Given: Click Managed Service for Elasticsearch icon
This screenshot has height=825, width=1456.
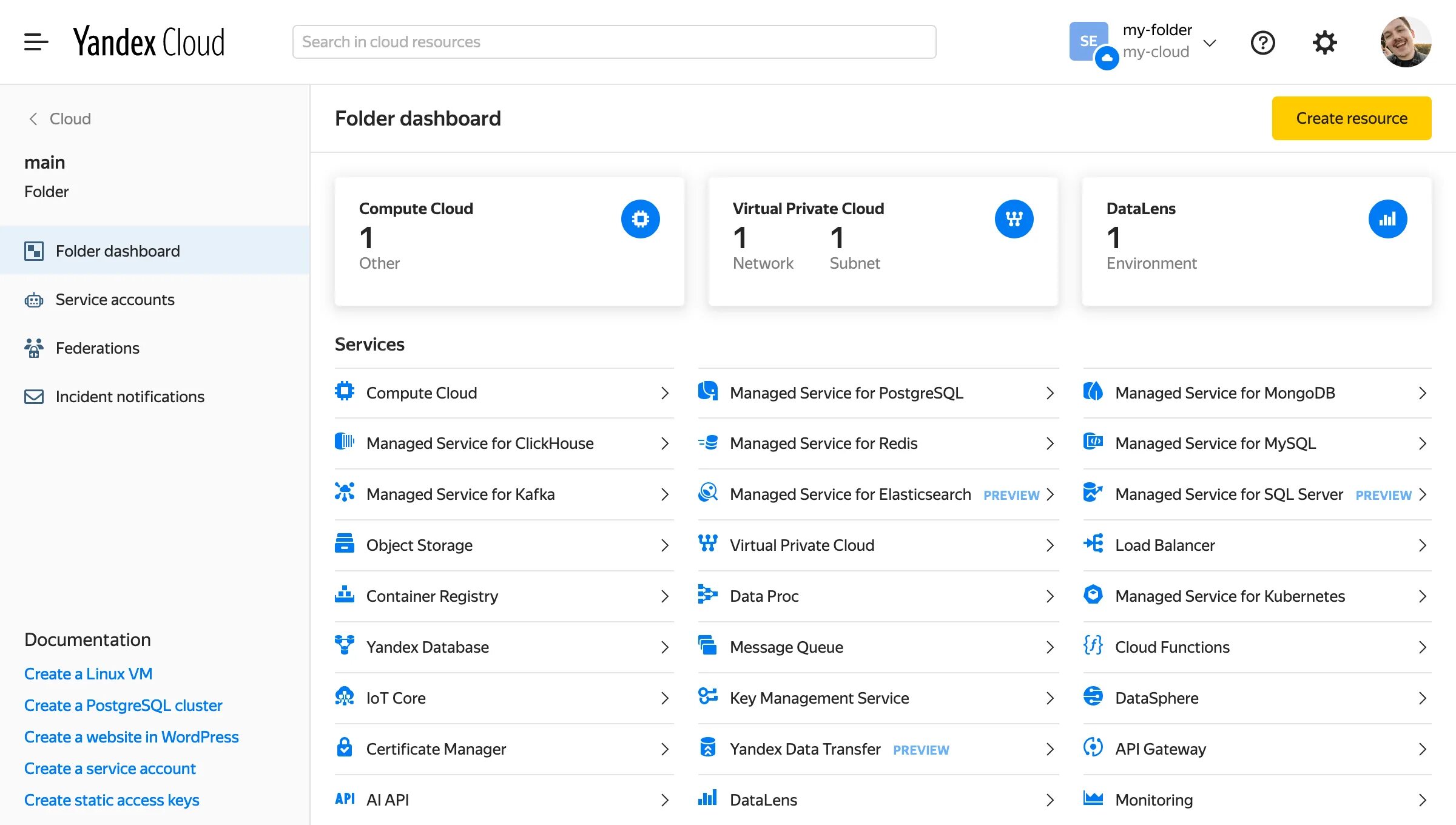Looking at the screenshot, I should [x=708, y=492].
